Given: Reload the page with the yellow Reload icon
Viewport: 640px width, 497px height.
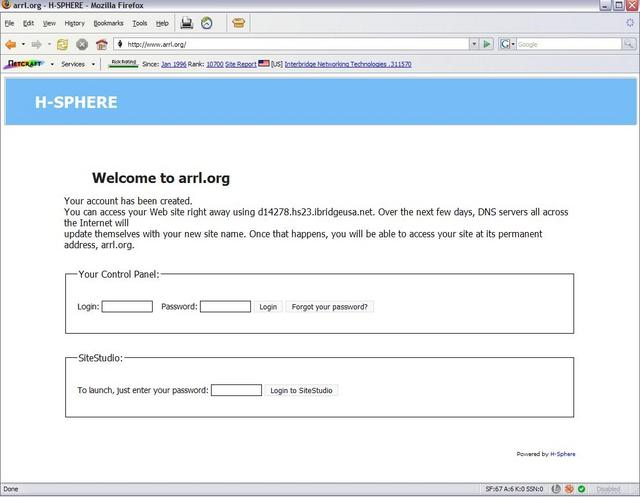Looking at the screenshot, I should tap(62, 44).
